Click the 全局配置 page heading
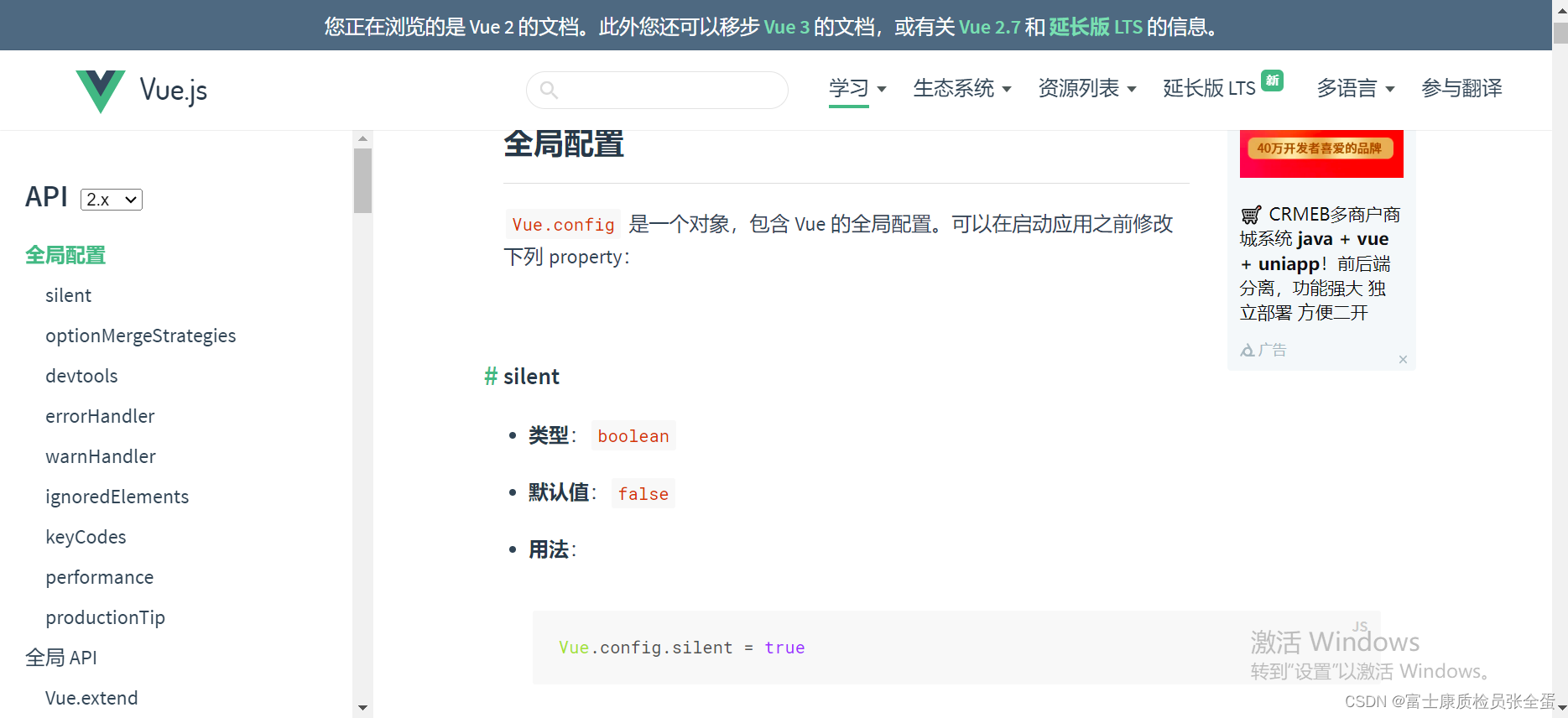Screen dimensions: 1568x718 [564, 144]
